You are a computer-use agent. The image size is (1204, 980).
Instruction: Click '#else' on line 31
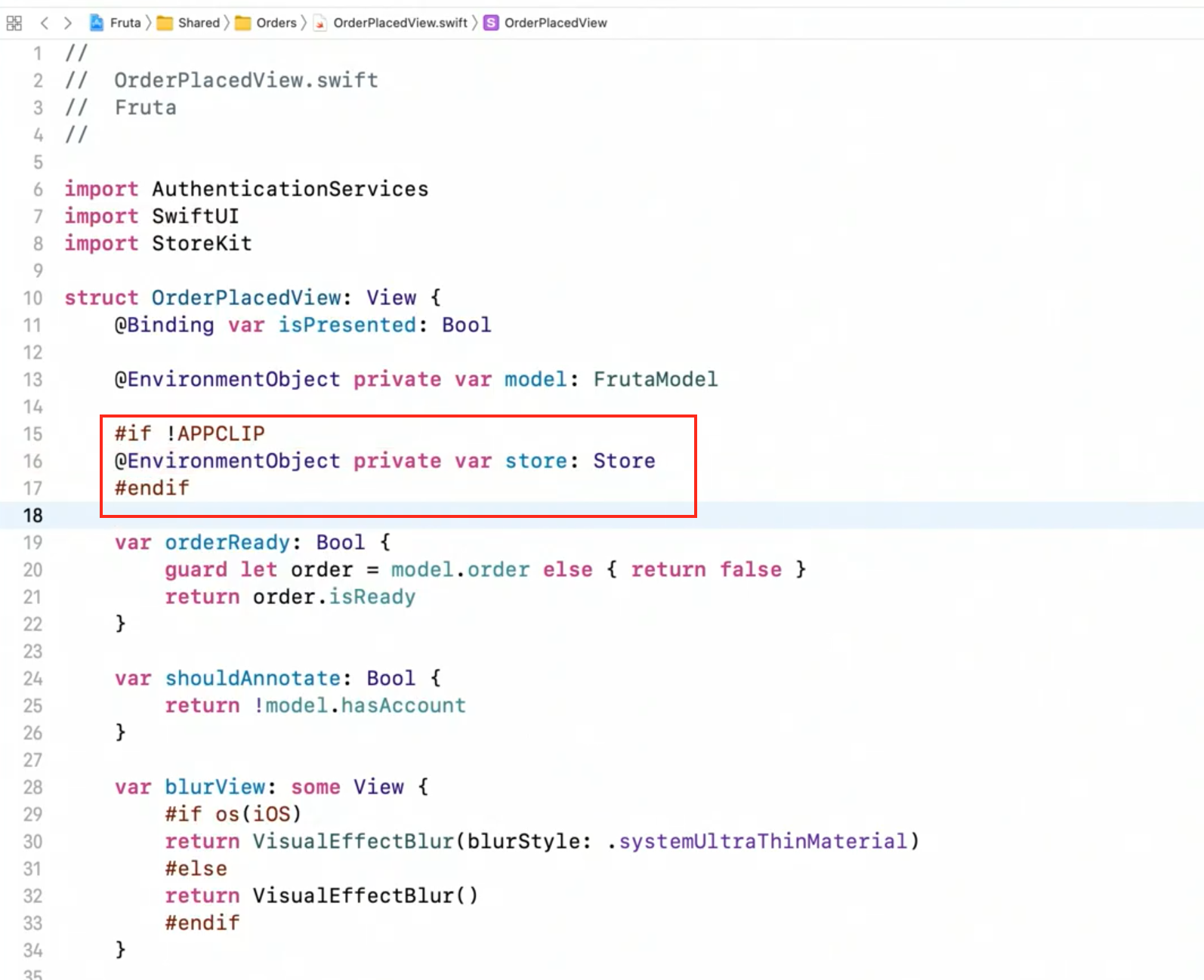point(196,868)
